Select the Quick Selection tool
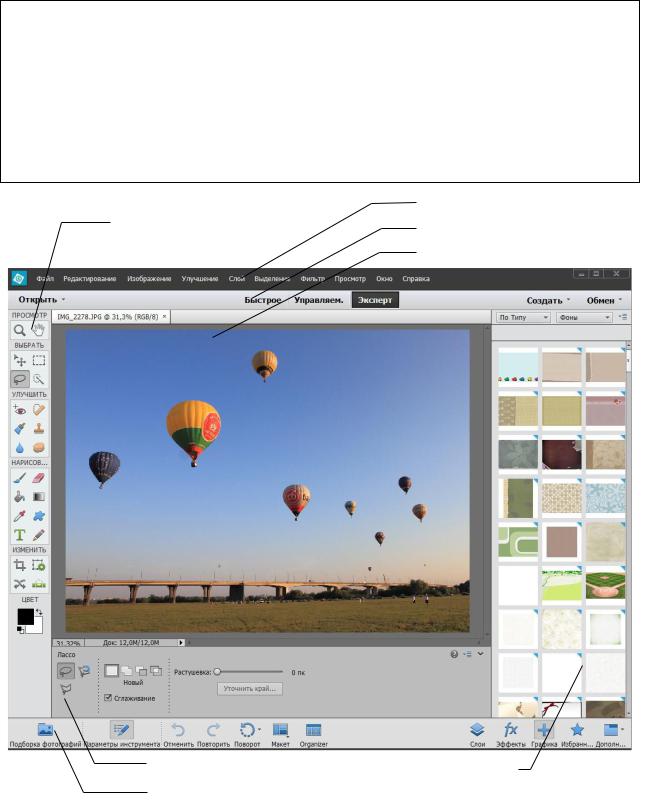 tap(39, 379)
